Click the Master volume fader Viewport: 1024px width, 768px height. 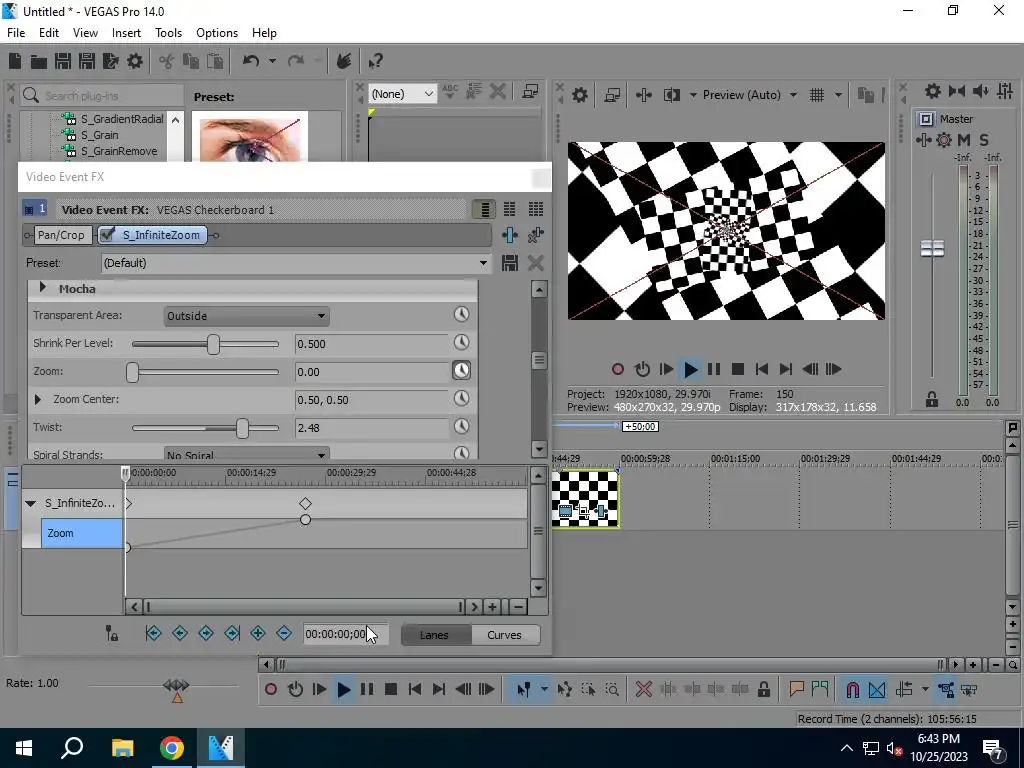[932, 248]
